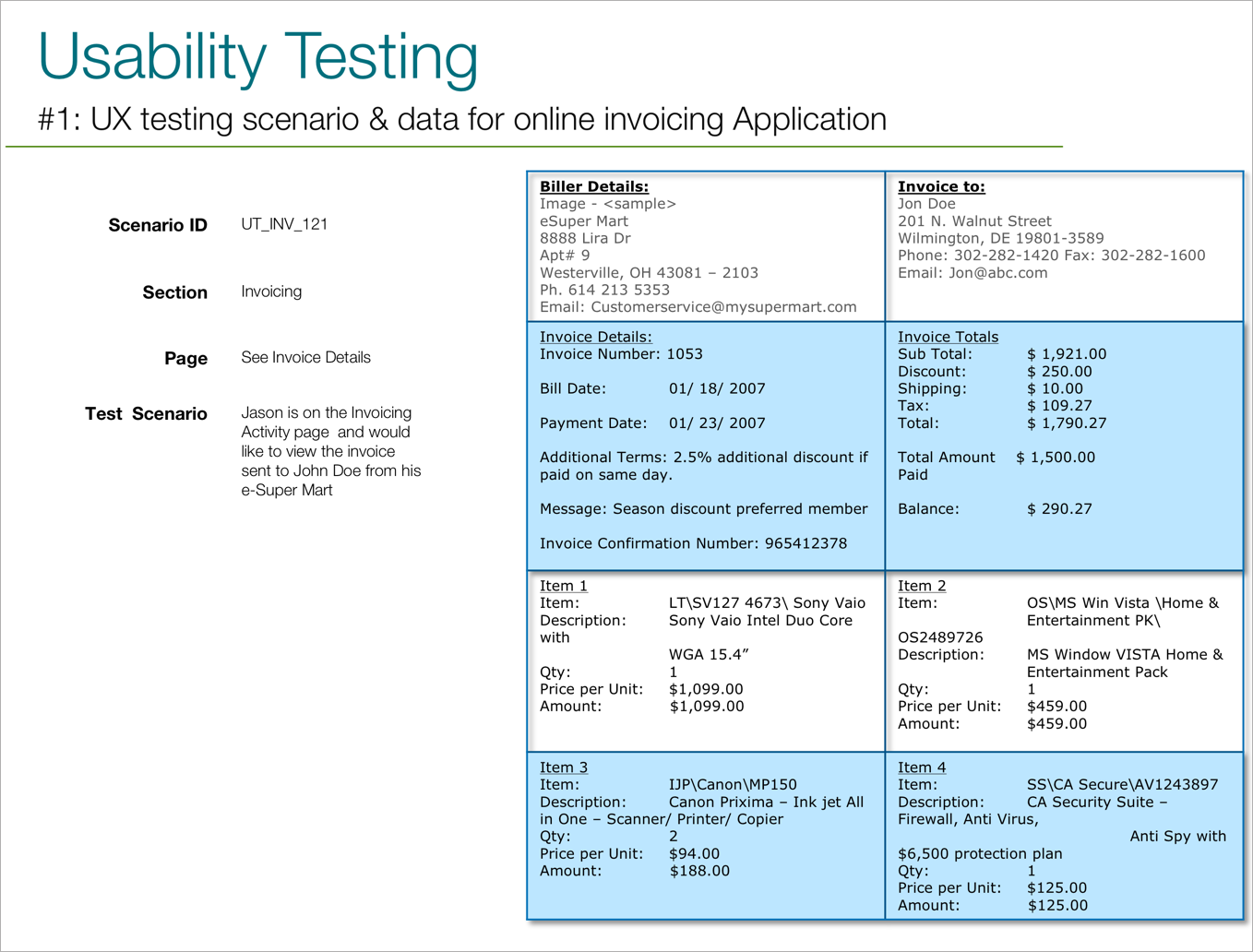This screenshot has height=952, width=1253.
Task: Click Item 2 Amount value "$459.00"
Action: 1057,724
